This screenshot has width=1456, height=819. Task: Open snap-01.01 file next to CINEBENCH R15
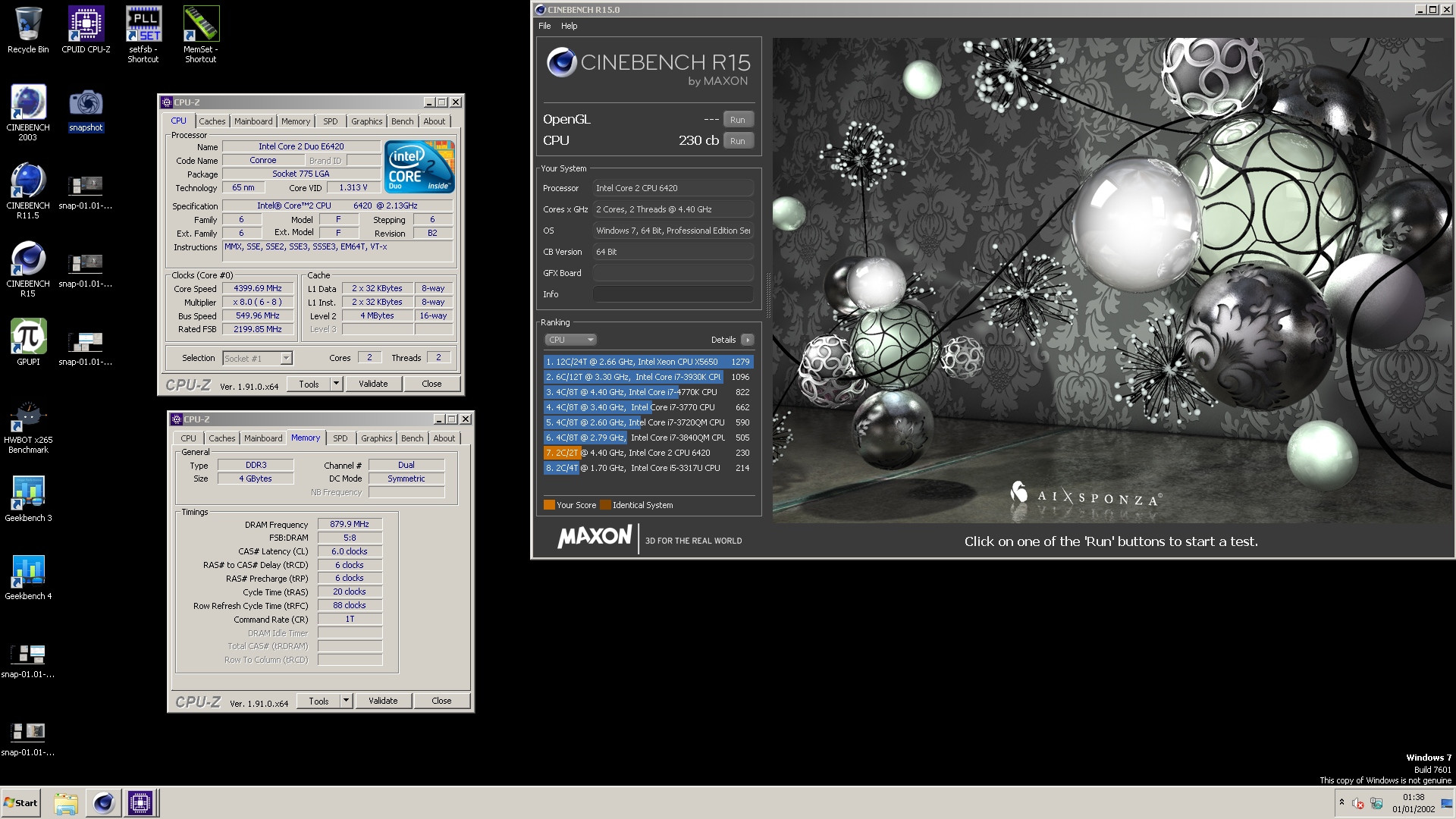pyautogui.click(x=86, y=269)
